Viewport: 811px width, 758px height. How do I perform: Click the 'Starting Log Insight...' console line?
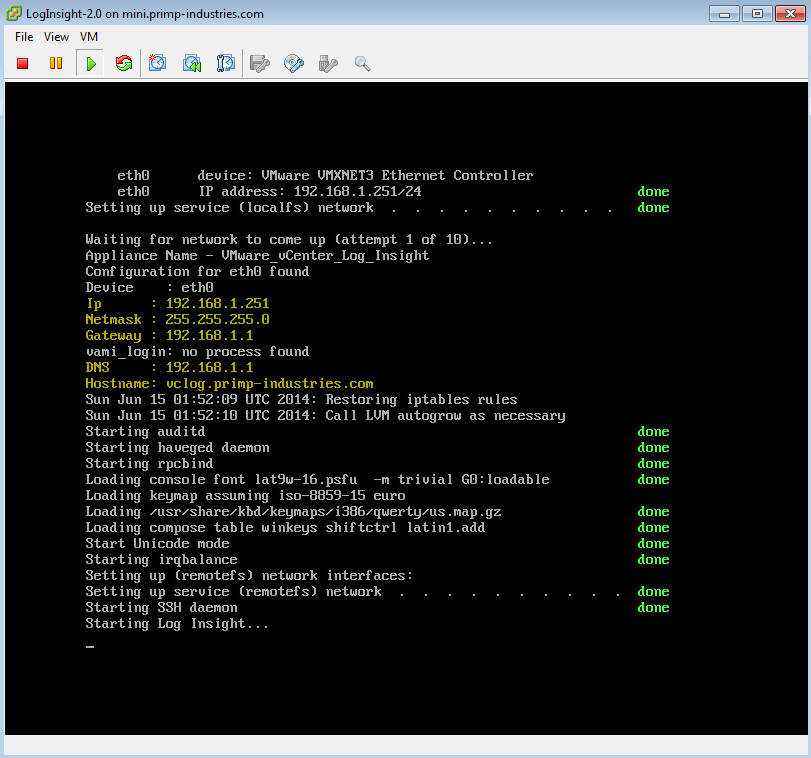pyautogui.click(x=177, y=624)
